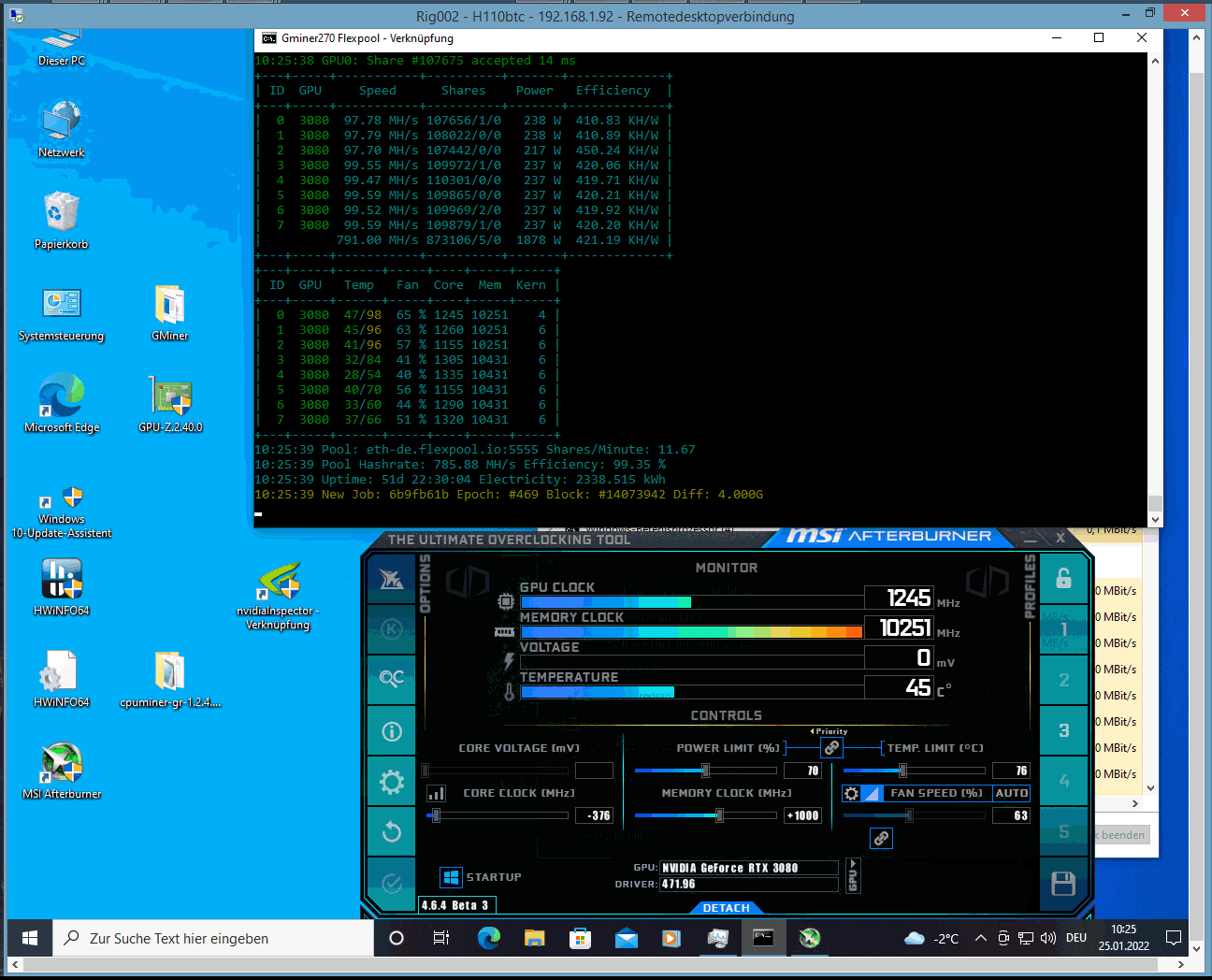This screenshot has height=980, width=1212.
Task: Click the memory clock value field +1000
Action: (802, 815)
